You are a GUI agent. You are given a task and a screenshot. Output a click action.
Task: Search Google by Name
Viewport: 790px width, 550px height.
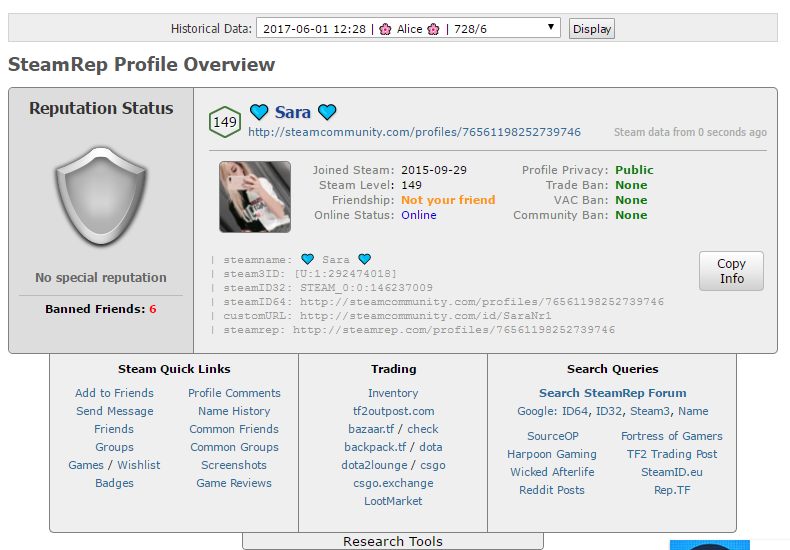coord(693,411)
